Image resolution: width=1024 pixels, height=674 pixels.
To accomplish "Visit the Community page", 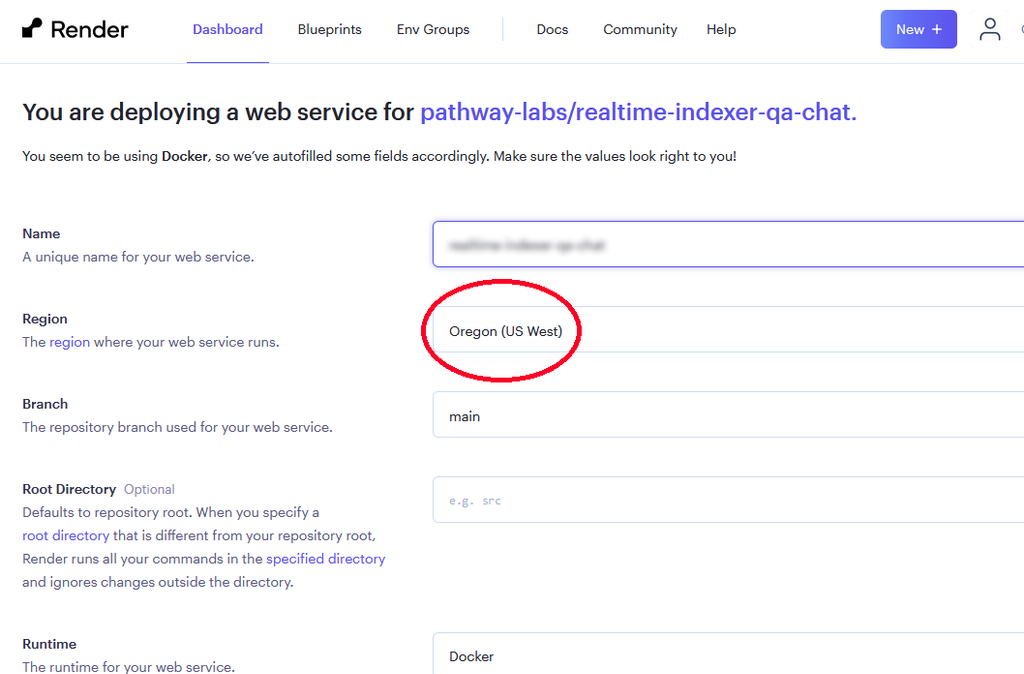I will point(640,30).
